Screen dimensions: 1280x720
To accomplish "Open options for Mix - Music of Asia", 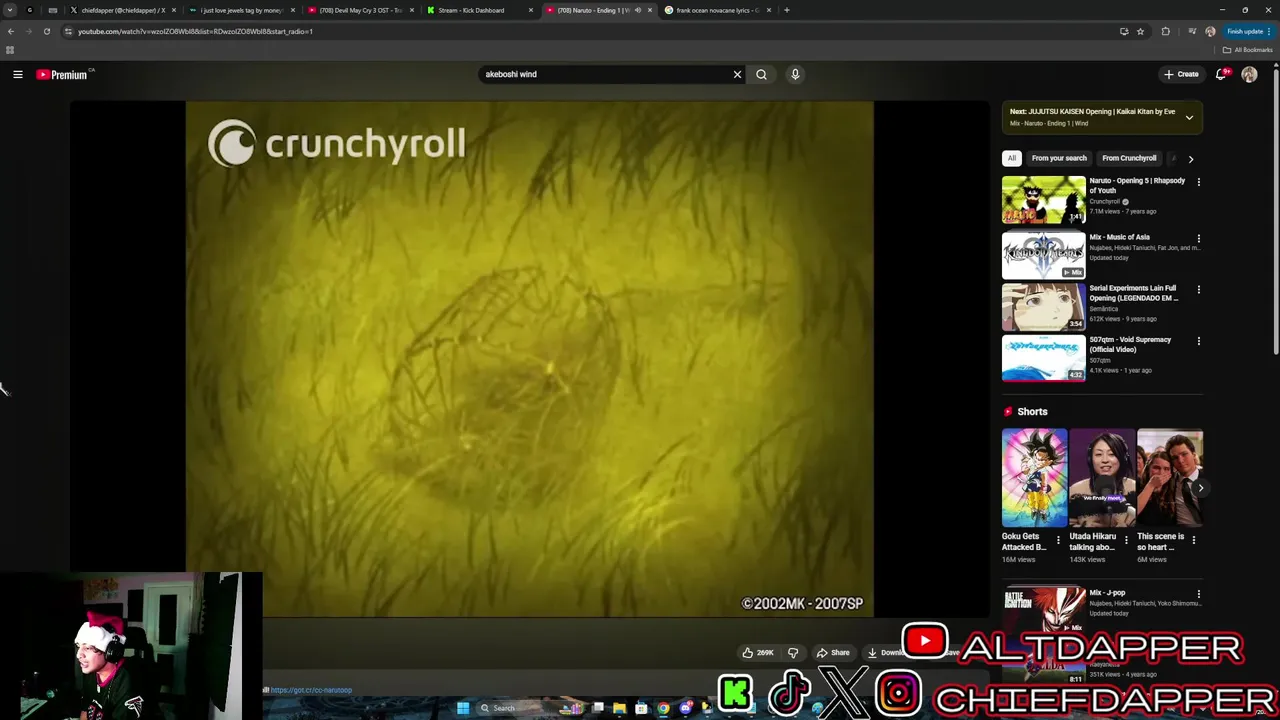I will click(x=1198, y=238).
